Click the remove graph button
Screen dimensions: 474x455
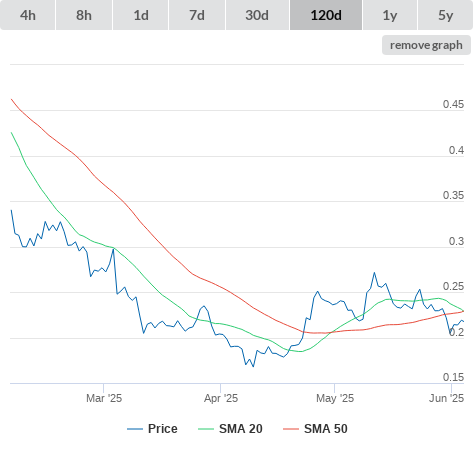[426, 45]
